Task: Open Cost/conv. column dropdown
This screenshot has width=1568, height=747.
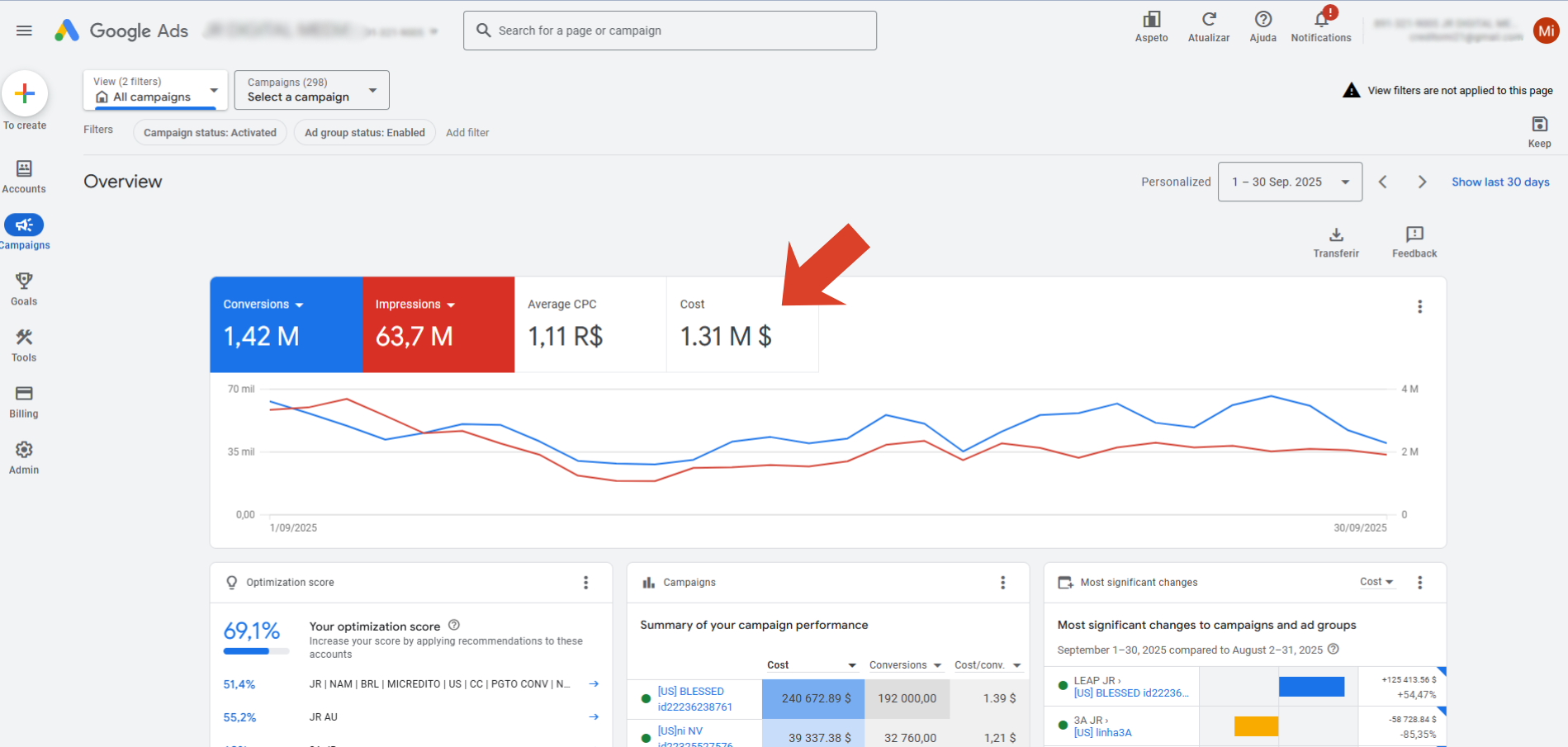Action: pos(988,665)
